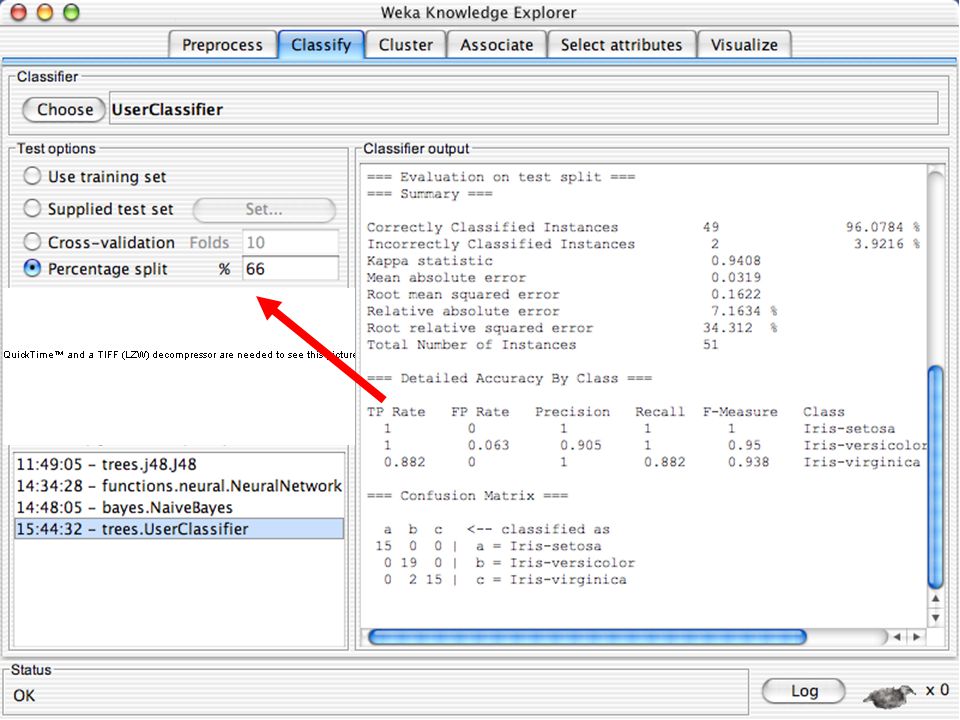Open the Associate tab

coord(497,45)
